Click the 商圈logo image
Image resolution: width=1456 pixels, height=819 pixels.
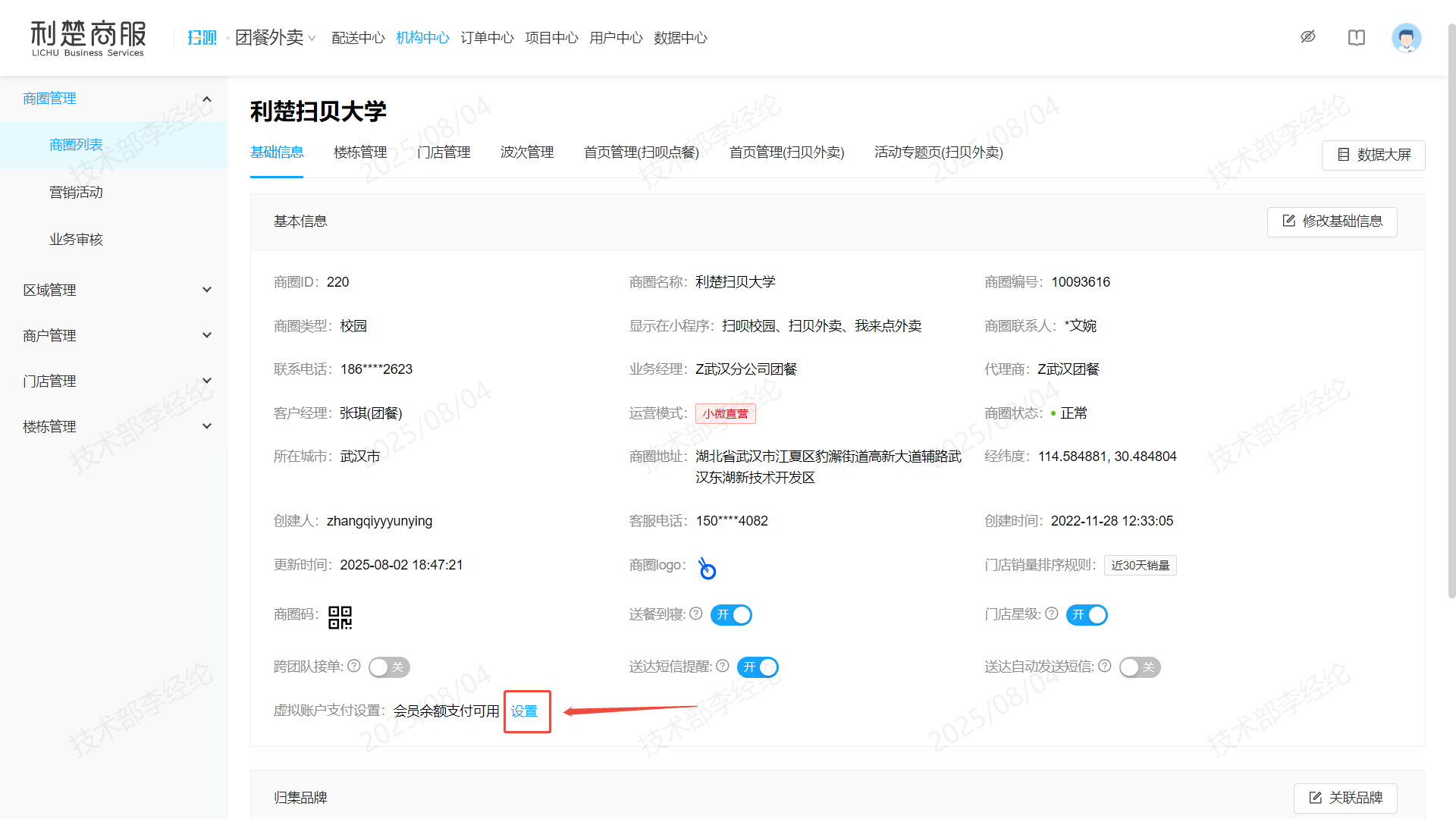point(707,568)
